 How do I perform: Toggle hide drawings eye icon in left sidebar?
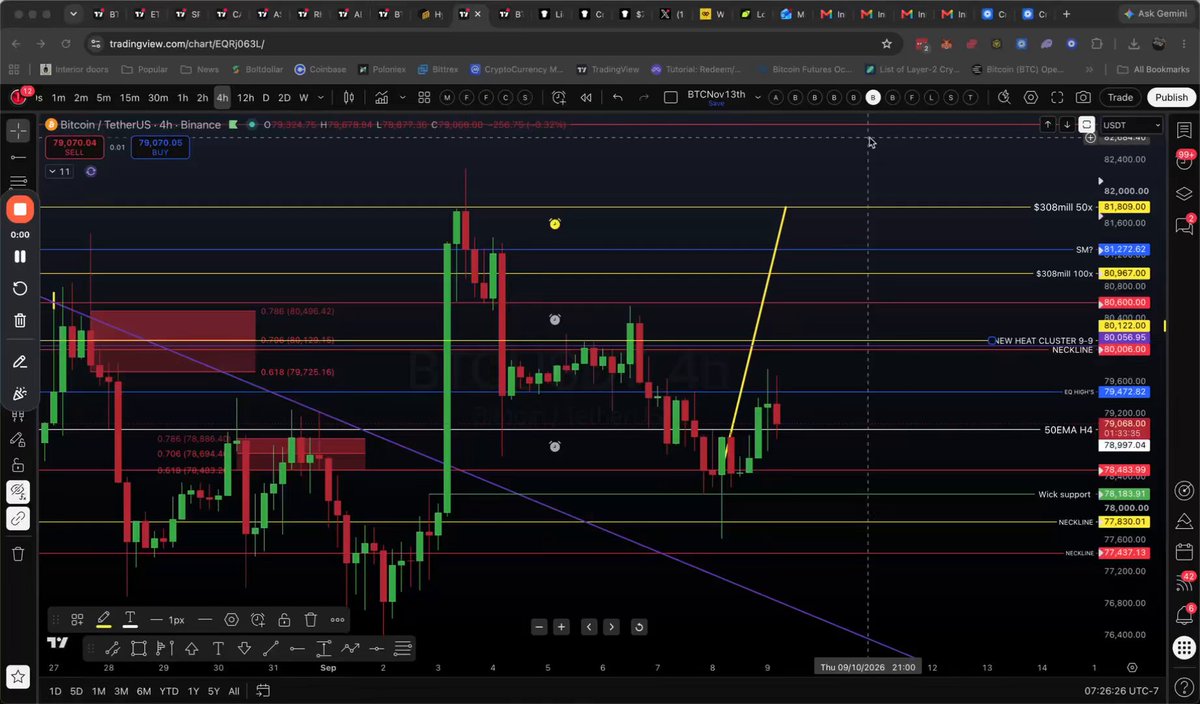pos(19,491)
